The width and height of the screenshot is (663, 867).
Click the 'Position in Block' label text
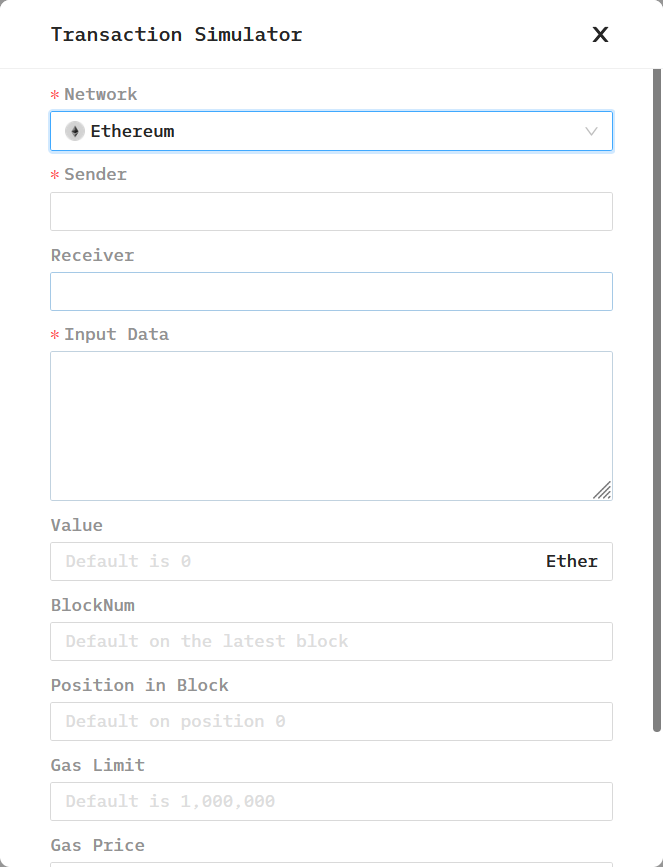139,685
